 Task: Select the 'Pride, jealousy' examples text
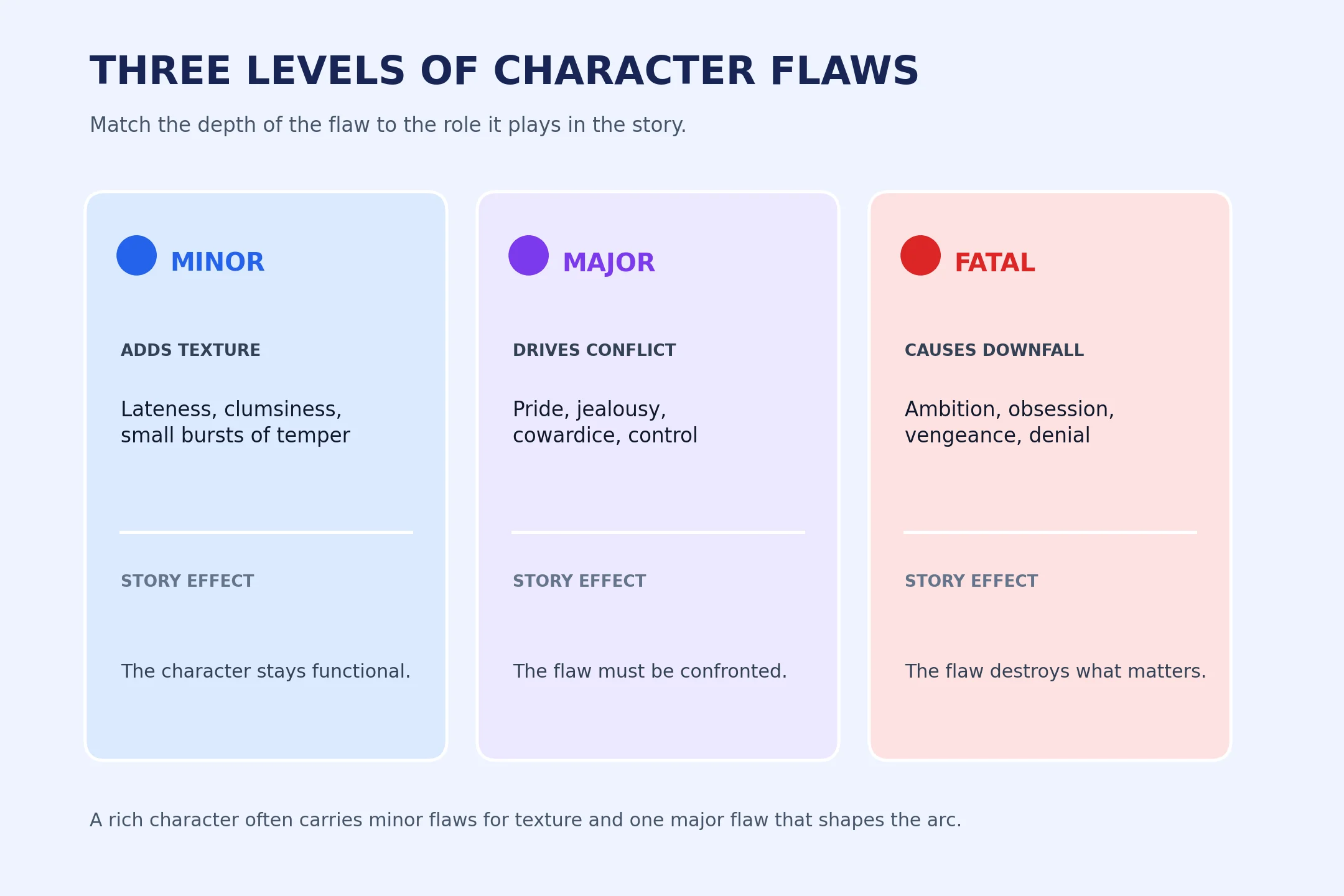tap(605, 422)
